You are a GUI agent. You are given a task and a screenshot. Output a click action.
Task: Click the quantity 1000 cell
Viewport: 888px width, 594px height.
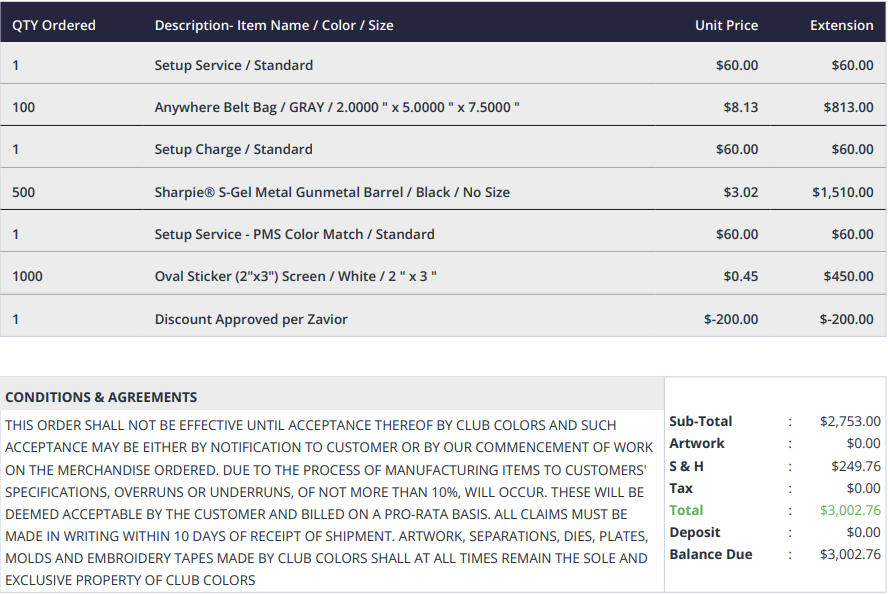click(x=27, y=276)
